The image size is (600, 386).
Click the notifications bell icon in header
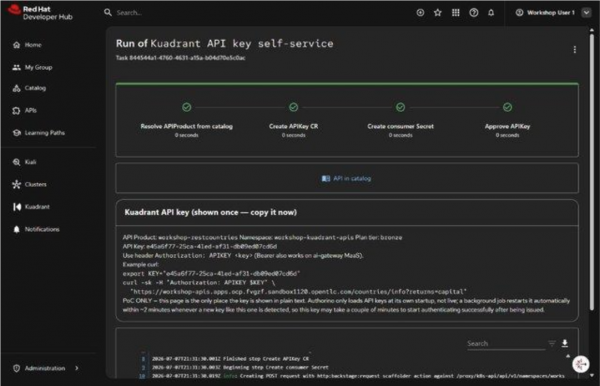(x=491, y=13)
